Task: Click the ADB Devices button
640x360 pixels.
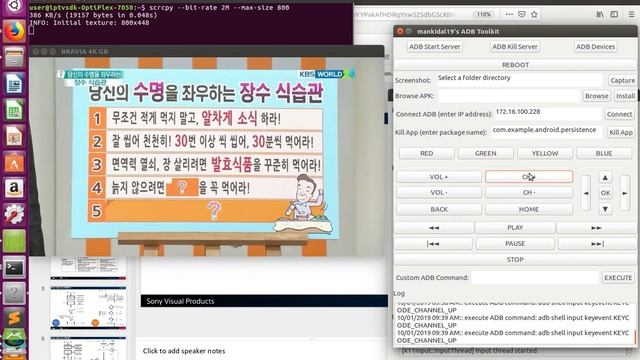Action: click(x=595, y=47)
